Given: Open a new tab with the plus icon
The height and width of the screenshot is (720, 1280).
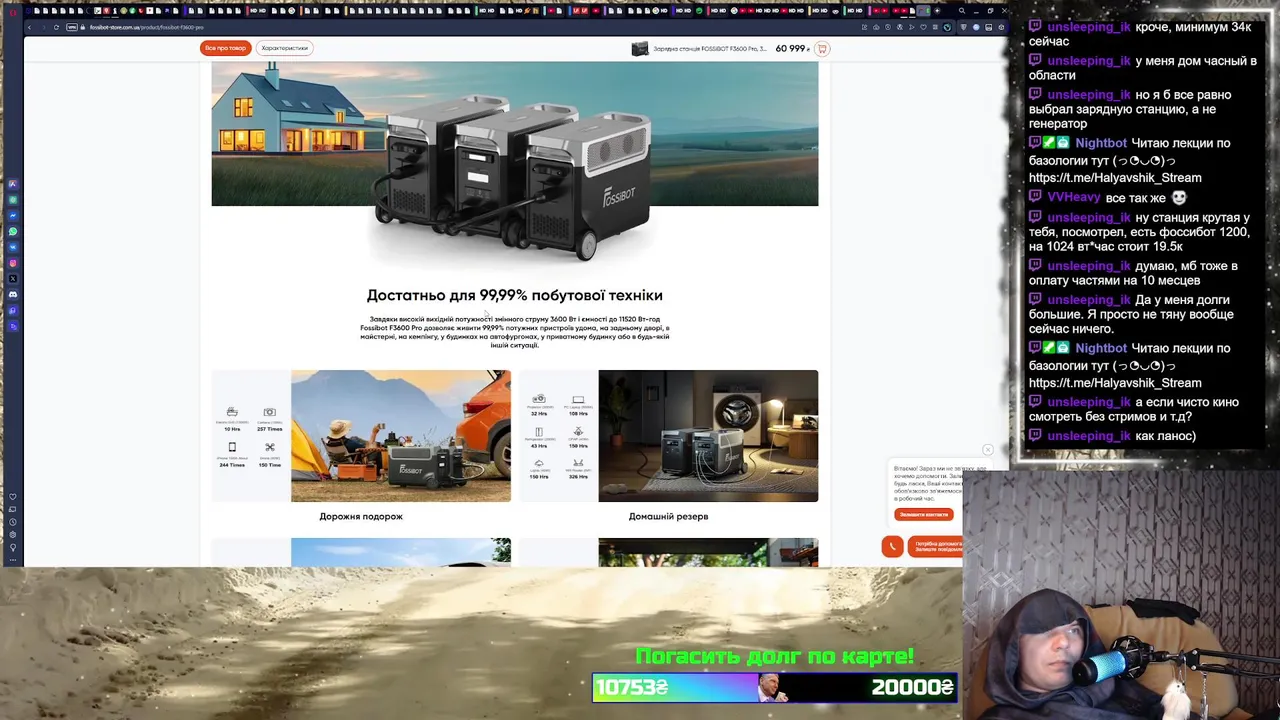Looking at the screenshot, I should pyautogui.click(x=937, y=10).
